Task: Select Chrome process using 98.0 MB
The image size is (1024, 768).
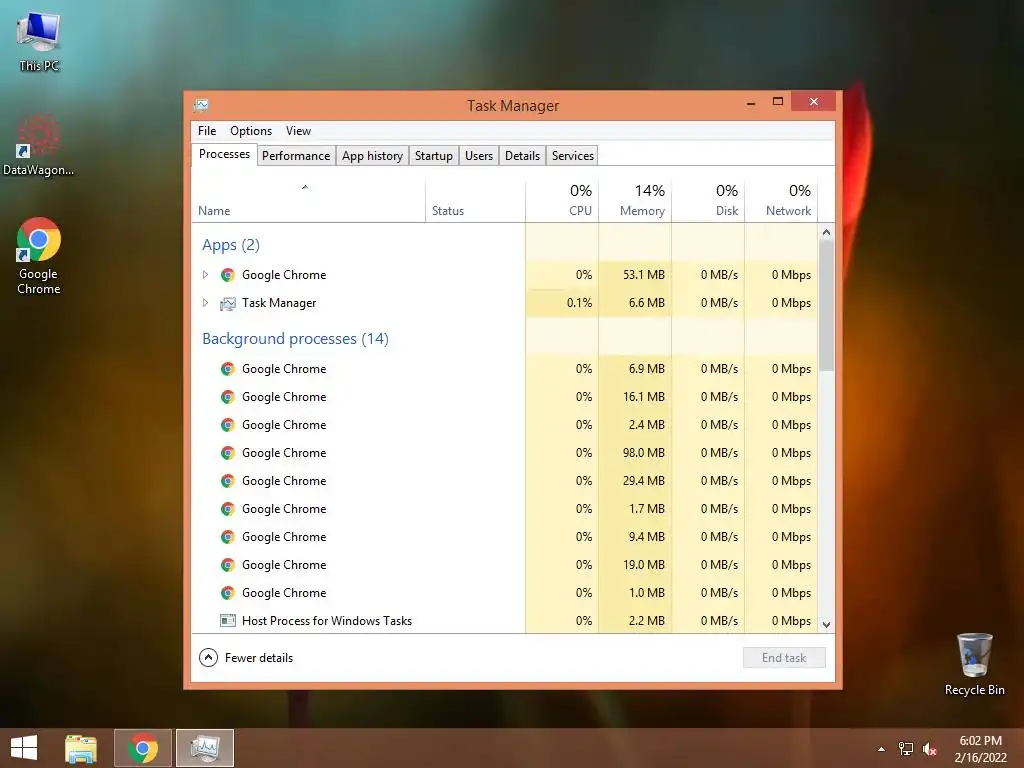Action: click(505, 453)
